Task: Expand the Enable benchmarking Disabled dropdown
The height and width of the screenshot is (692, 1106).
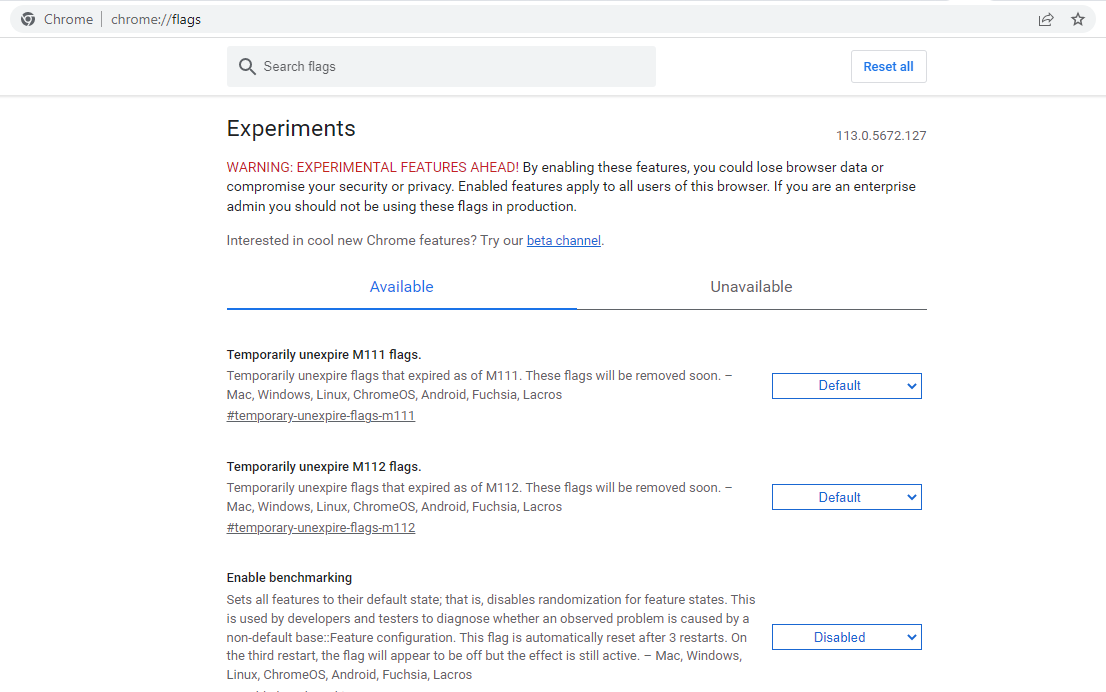Action: tap(846, 638)
